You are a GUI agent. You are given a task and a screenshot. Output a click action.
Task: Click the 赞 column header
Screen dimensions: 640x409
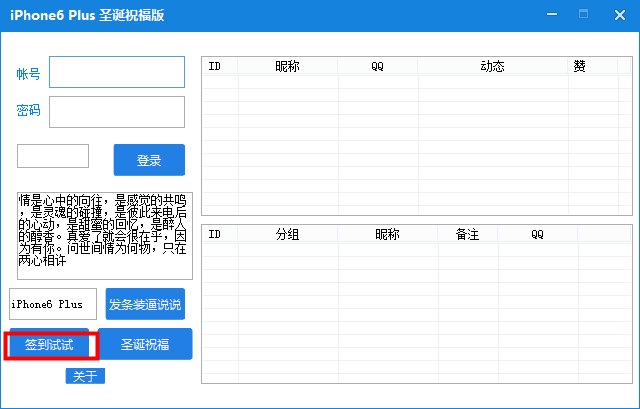coord(579,66)
